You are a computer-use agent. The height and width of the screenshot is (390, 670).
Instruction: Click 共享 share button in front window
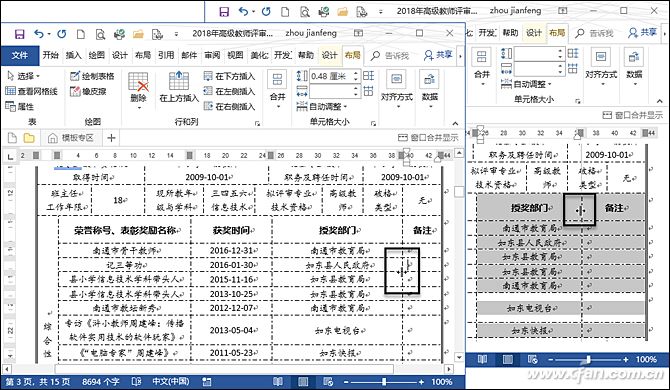tap(438, 55)
